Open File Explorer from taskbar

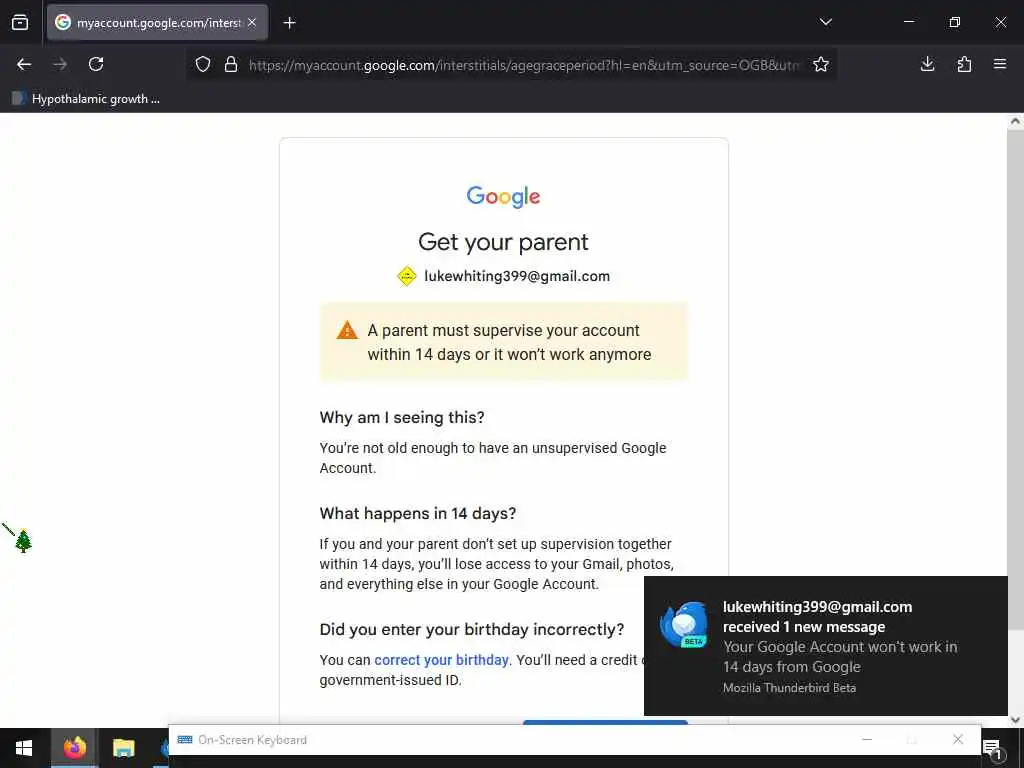coord(123,748)
